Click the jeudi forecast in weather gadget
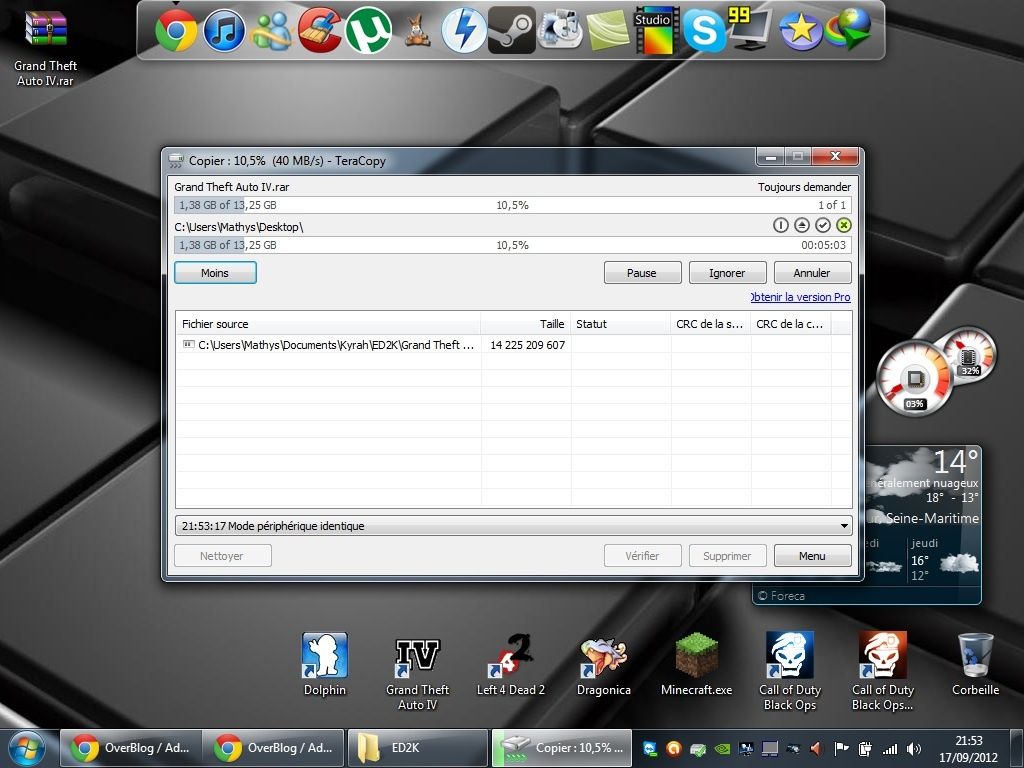The height and width of the screenshot is (768, 1024). tap(945, 559)
